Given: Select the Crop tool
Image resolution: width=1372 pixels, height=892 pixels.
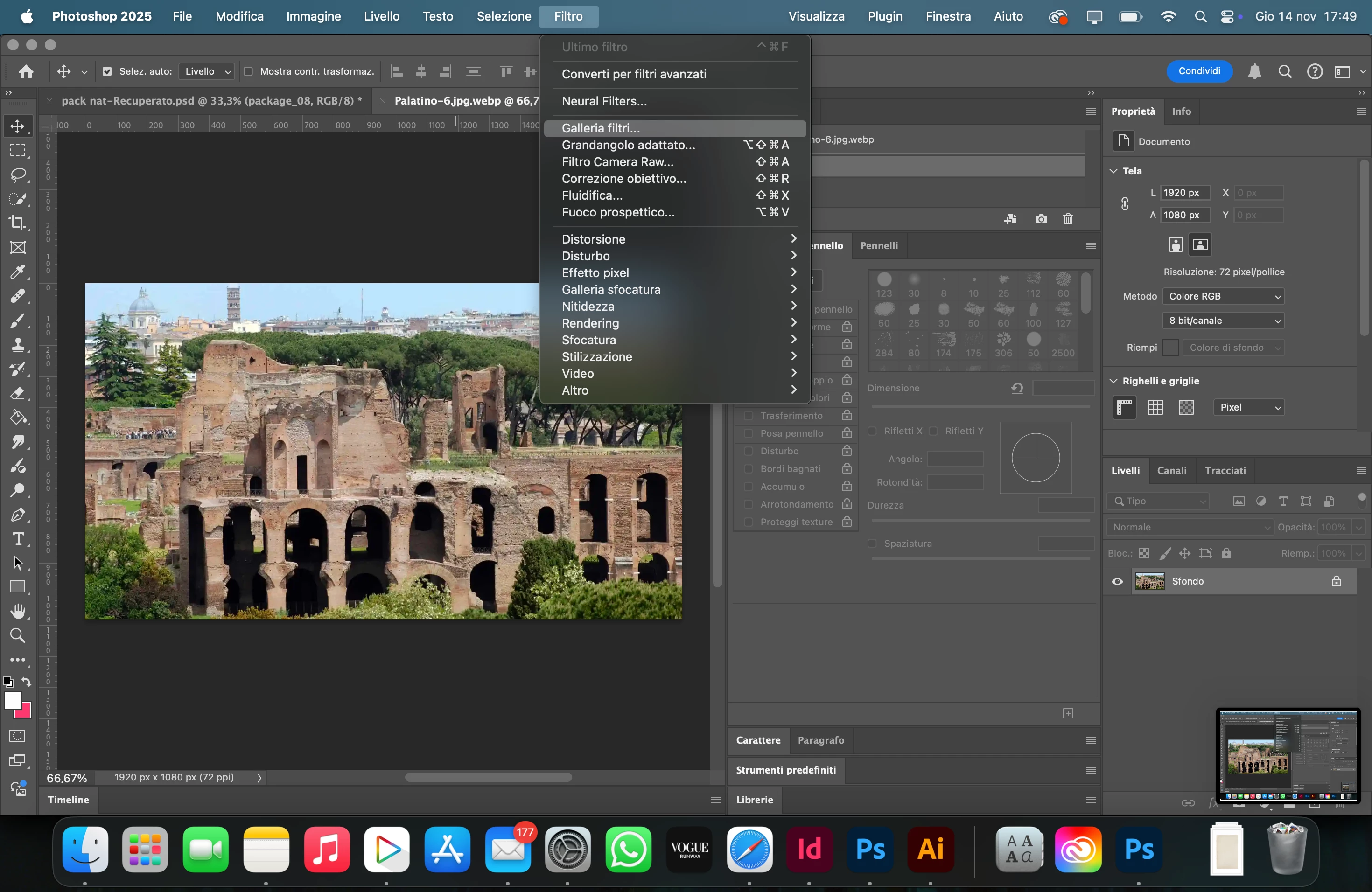Looking at the screenshot, I should coord(18,223).
